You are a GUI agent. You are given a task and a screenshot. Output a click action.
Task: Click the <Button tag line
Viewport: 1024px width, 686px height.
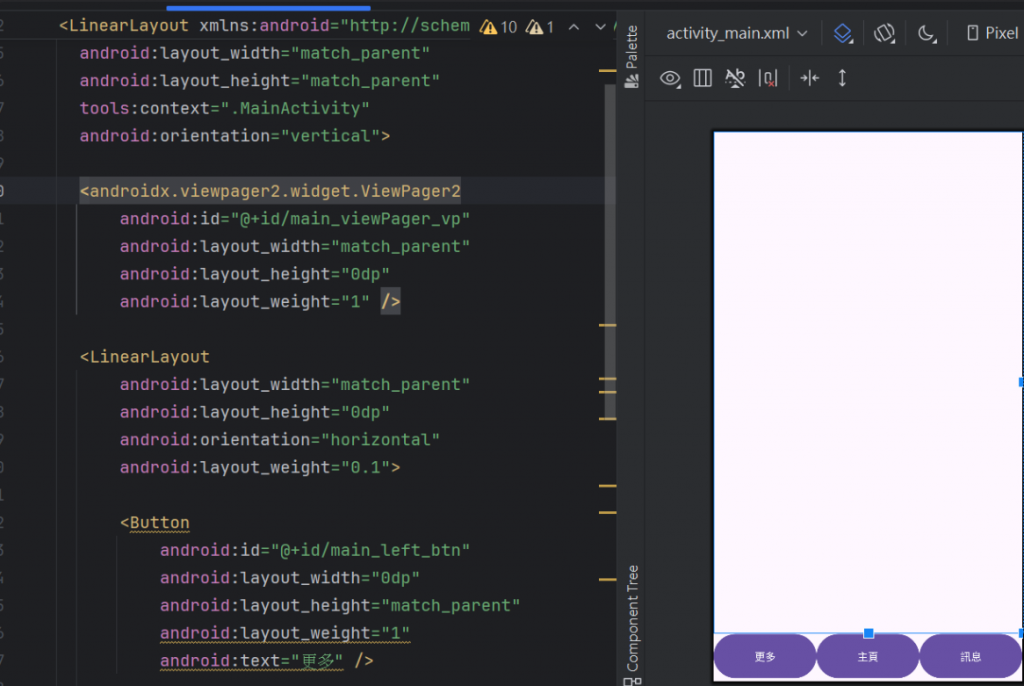[155, 523]
